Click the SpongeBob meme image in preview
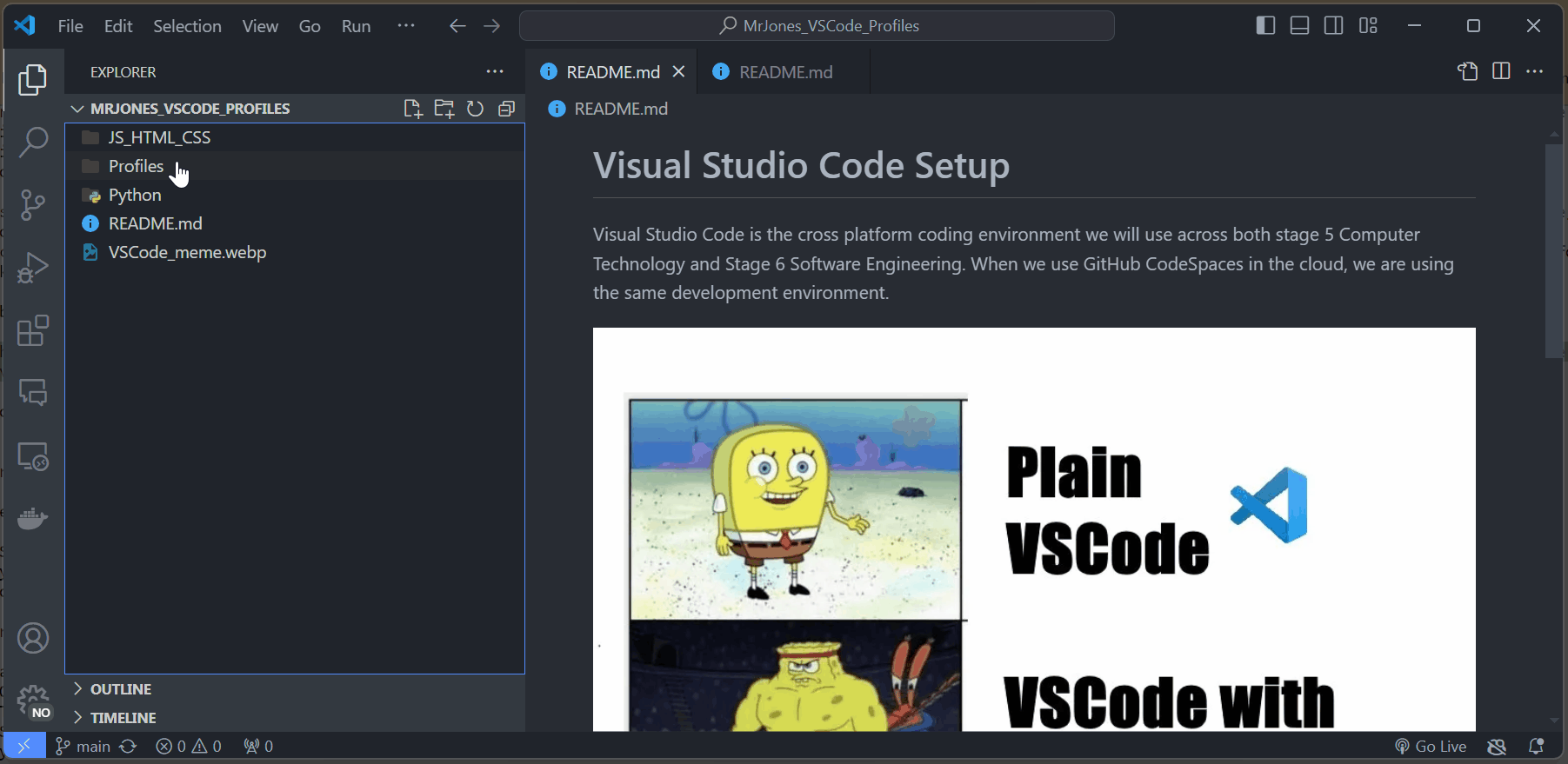 point(1034,529)
